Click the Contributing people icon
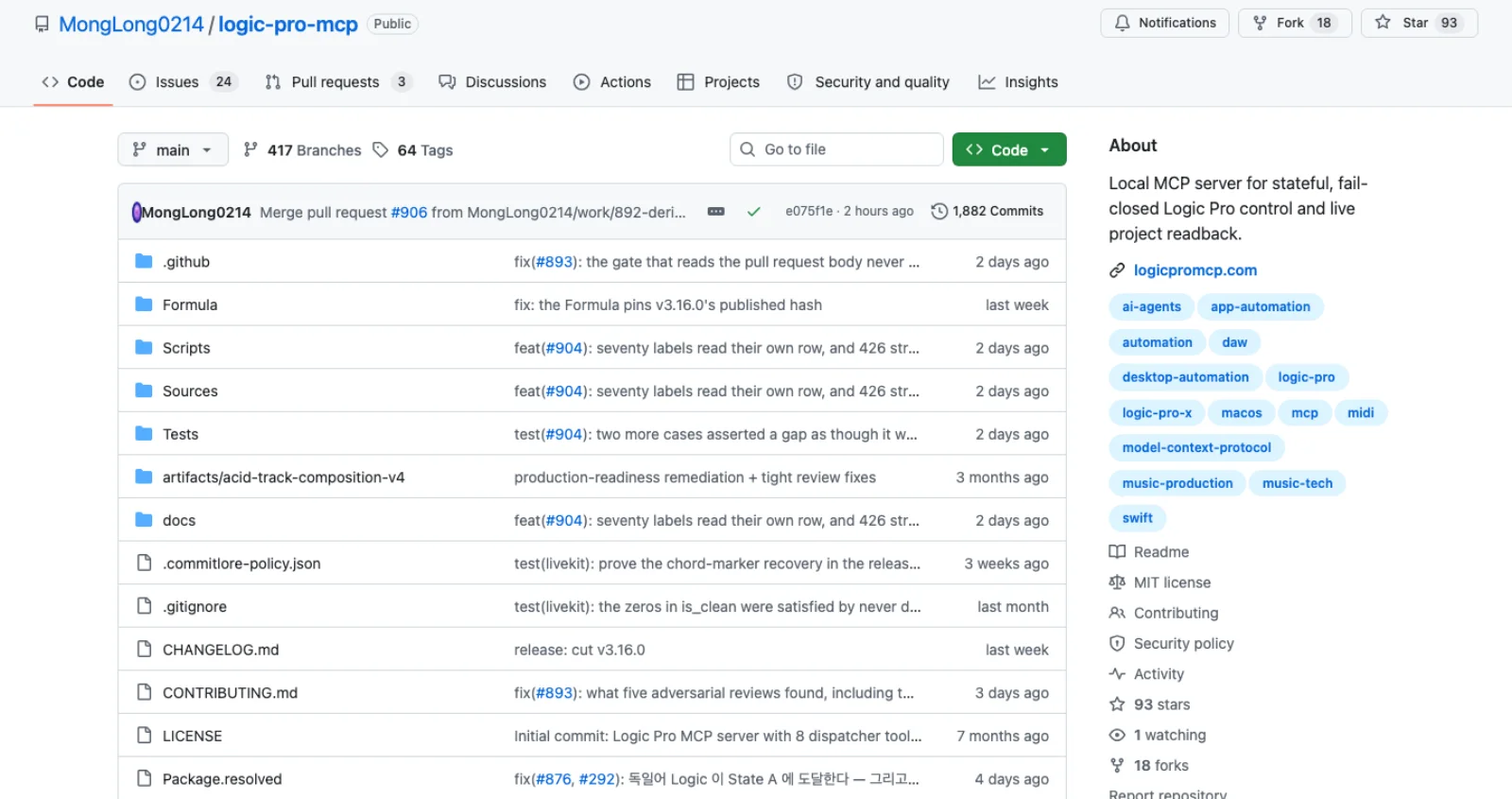Image resolution: width=1512 pixels, height=799 pixels. [x=1117, y=613]
